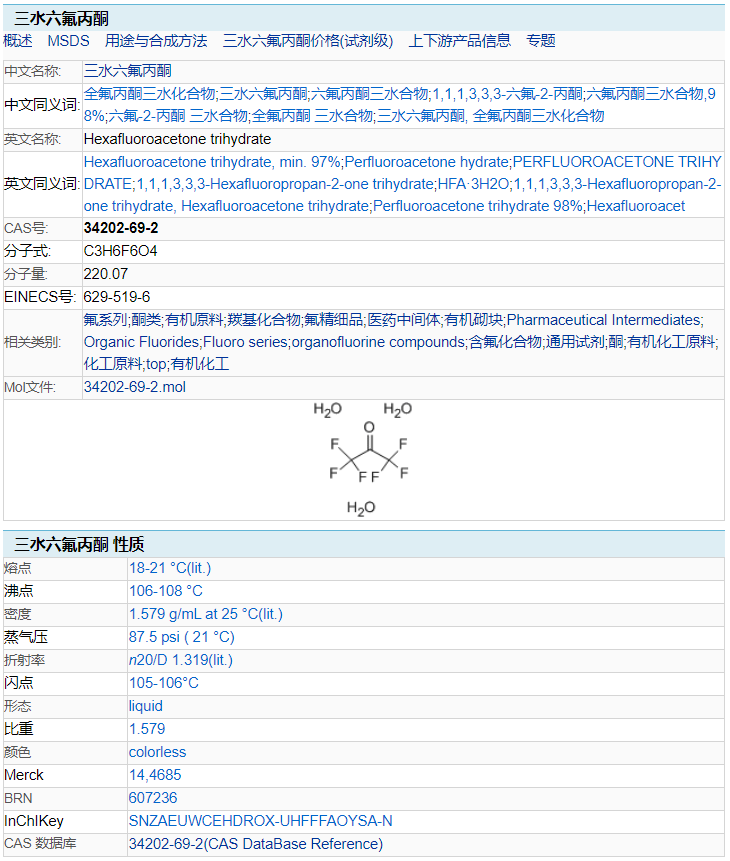Click the 比重 value 1.579
730x861 pixels.
[x=147, y=729]
